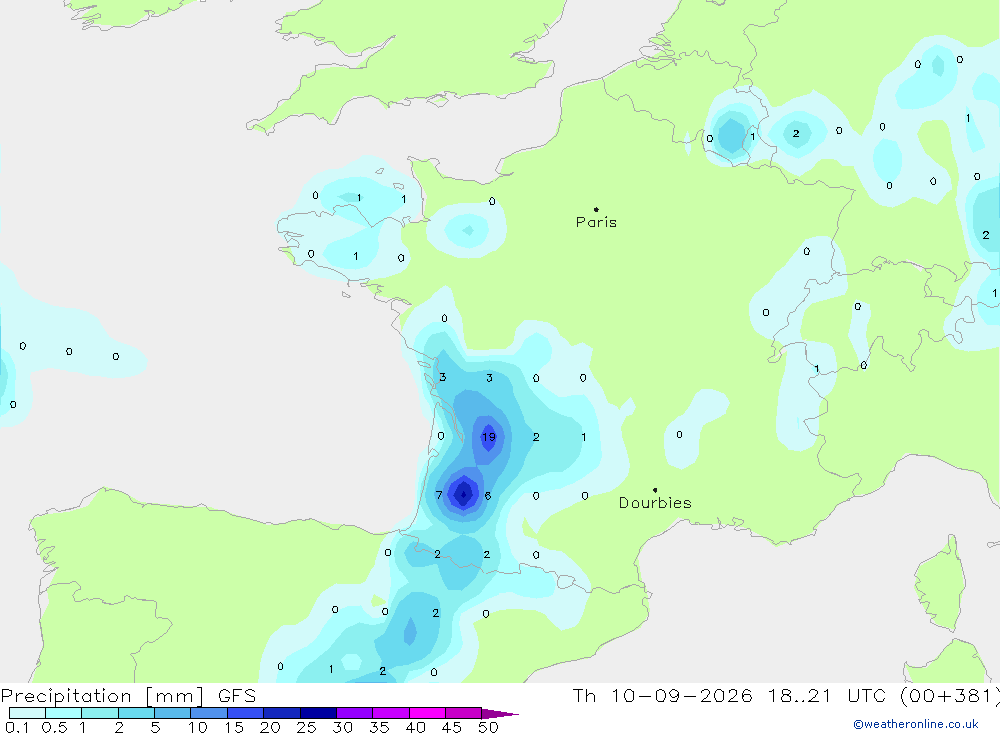Click the 0.1 label under the legend
The image size is (1000, 733).
pos(17,727)
